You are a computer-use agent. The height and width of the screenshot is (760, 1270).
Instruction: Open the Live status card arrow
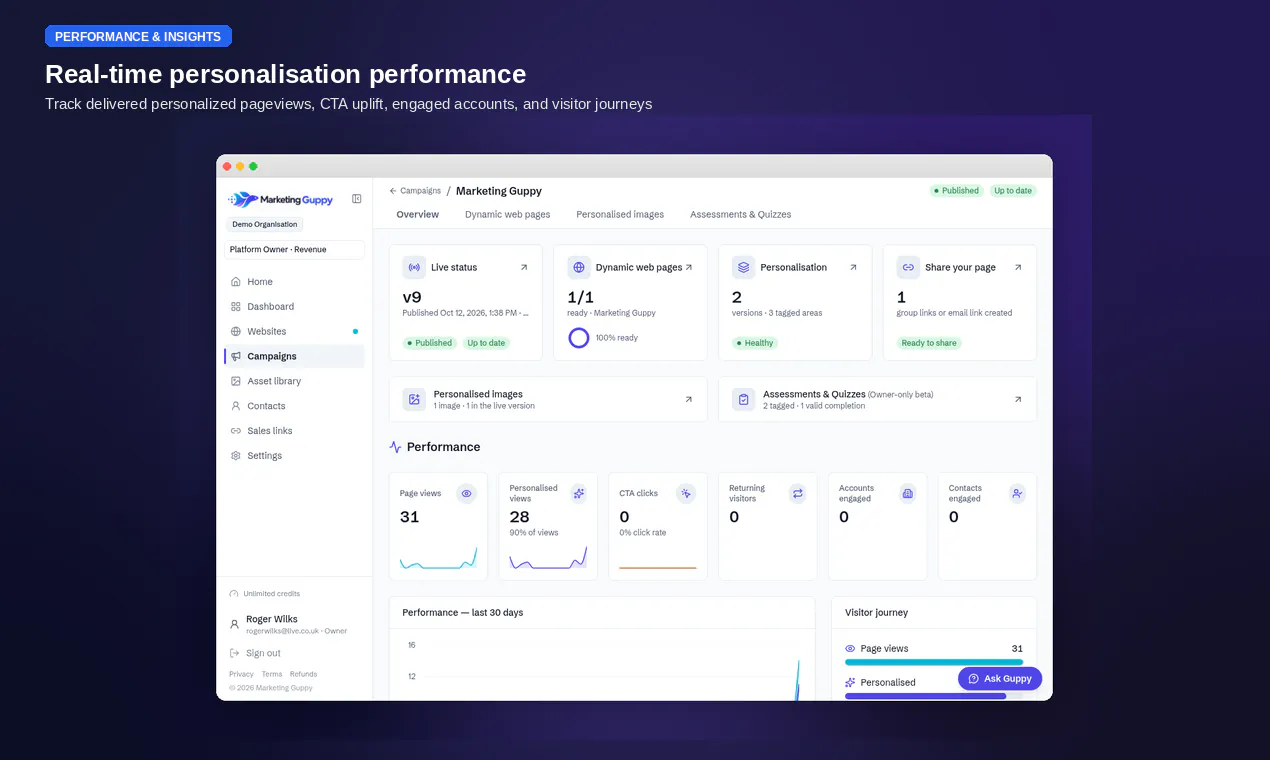pos(524,267)
